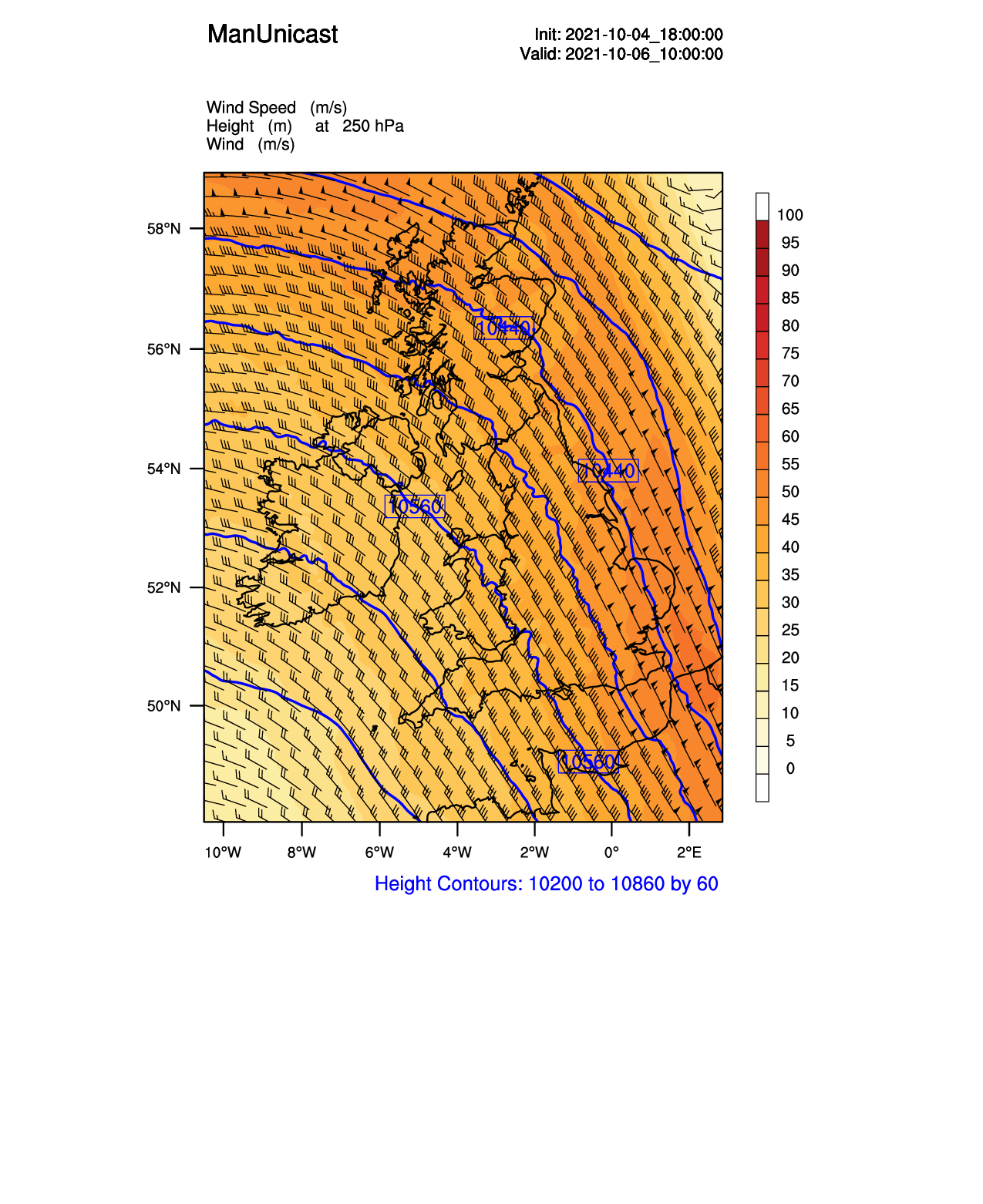This screenshot has width=983, height=1204.
Task: Click the 8°W longitude label
Action: tap(301, 853)
